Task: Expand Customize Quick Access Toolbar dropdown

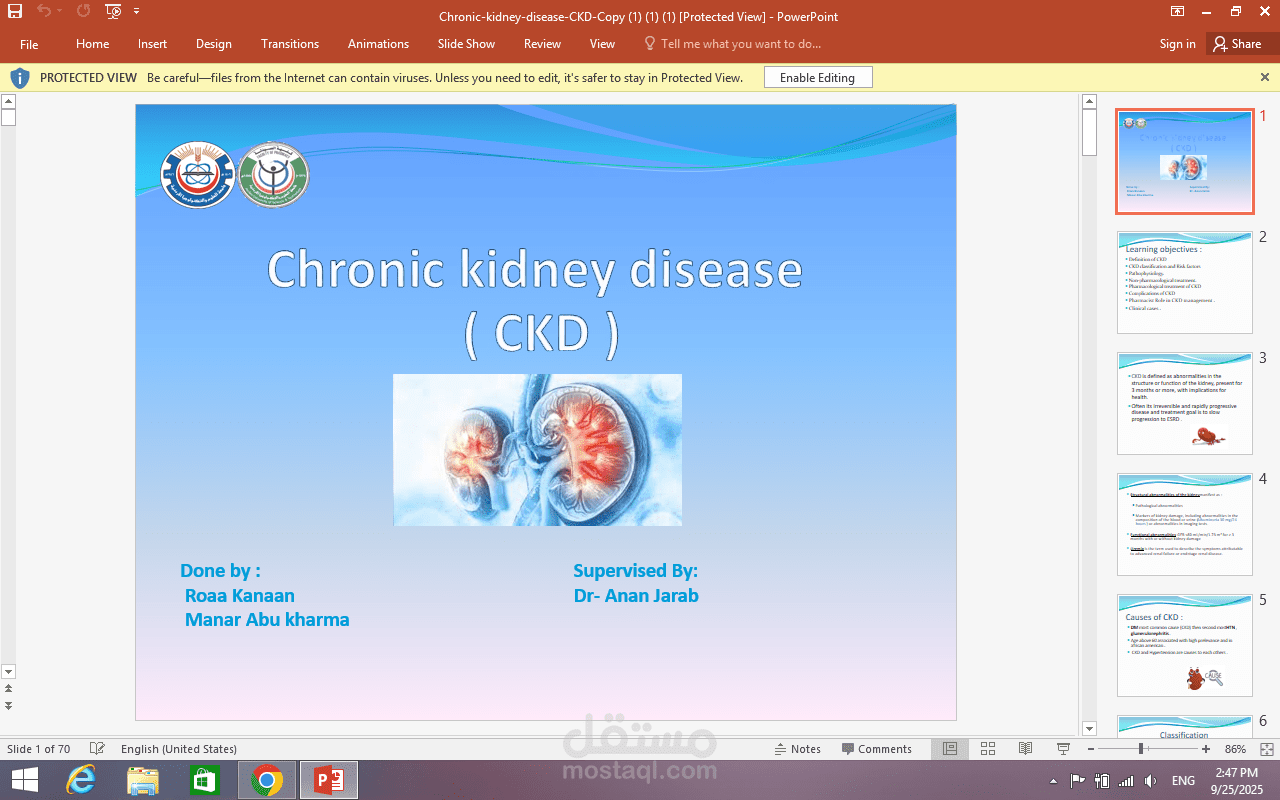Action: tap(137, 12)
